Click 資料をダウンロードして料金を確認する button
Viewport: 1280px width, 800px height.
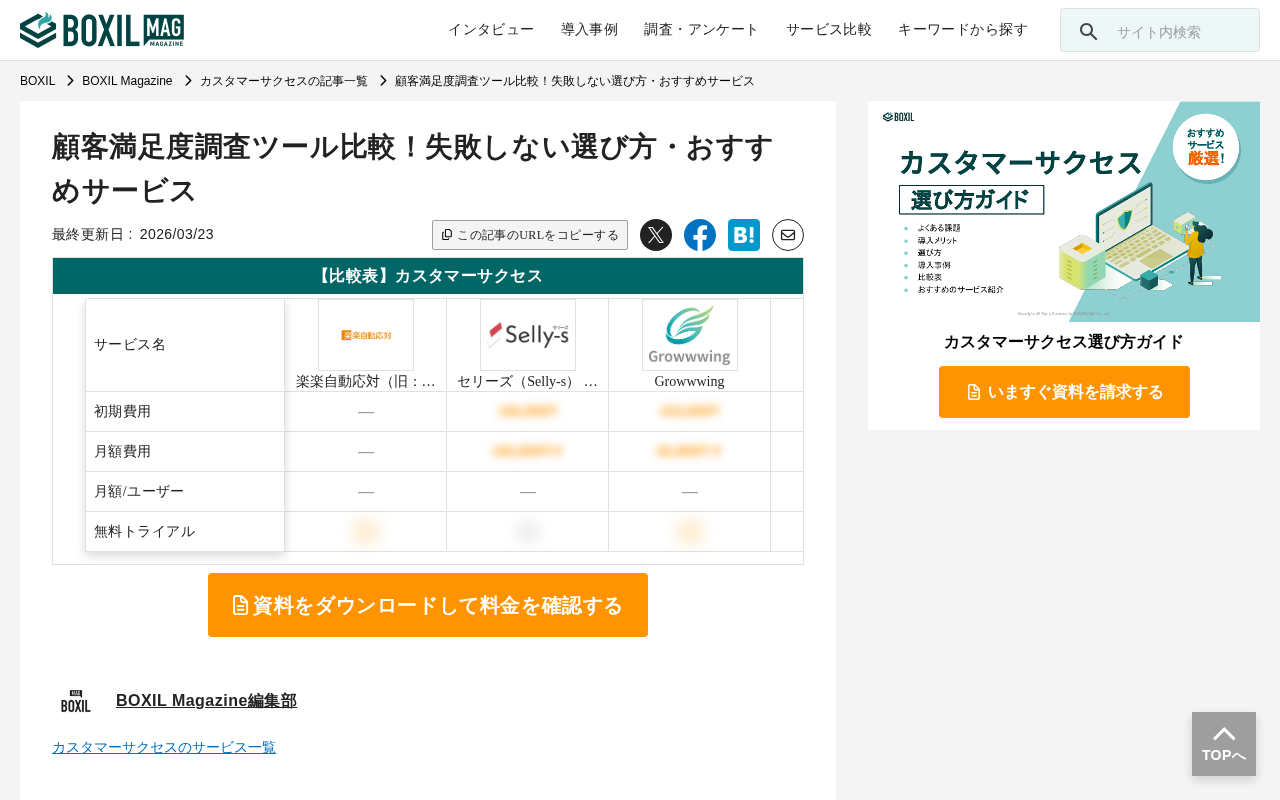[x=428, y=605]
